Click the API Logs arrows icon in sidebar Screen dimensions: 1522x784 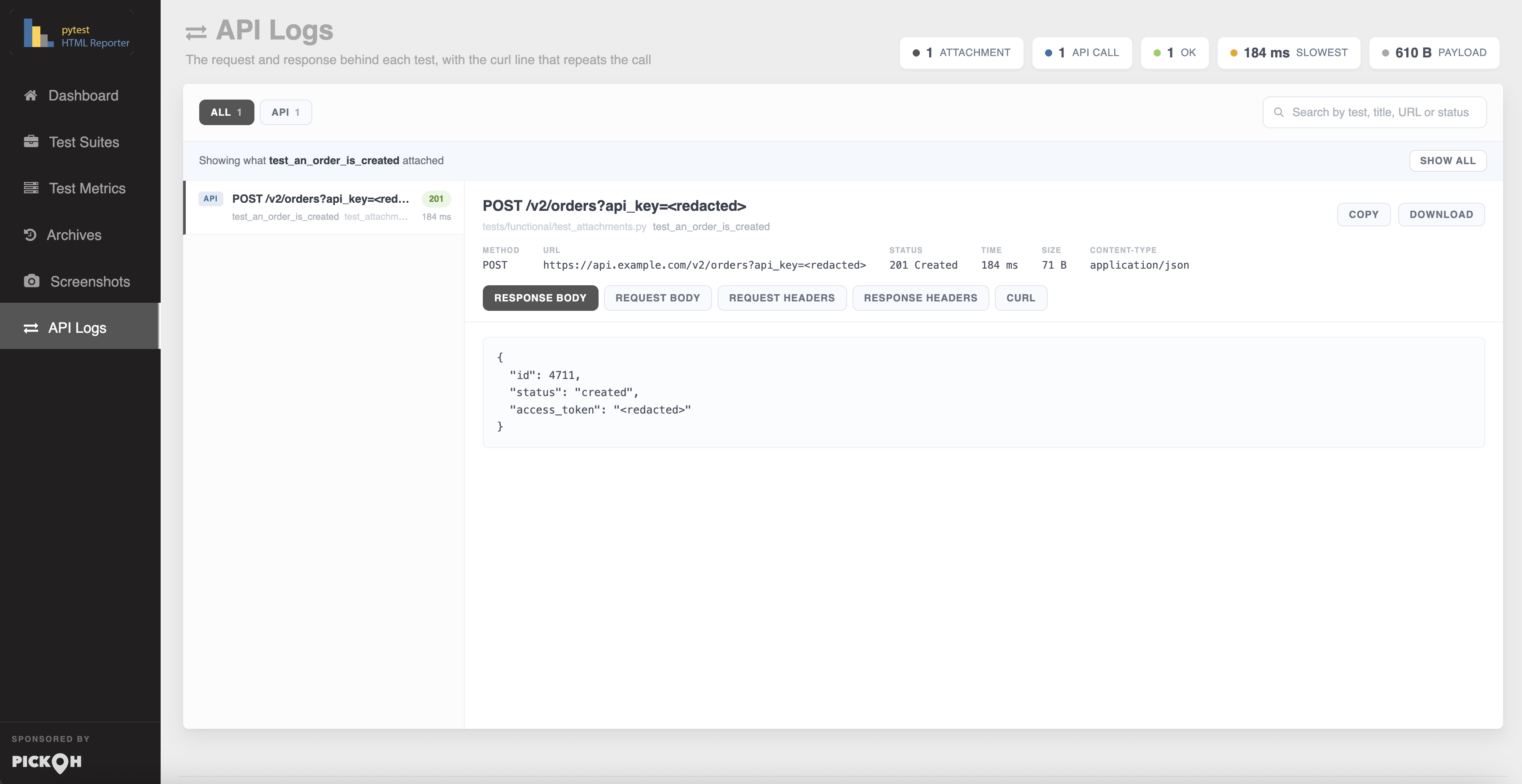pyautogui.click(x=31, y=328)
